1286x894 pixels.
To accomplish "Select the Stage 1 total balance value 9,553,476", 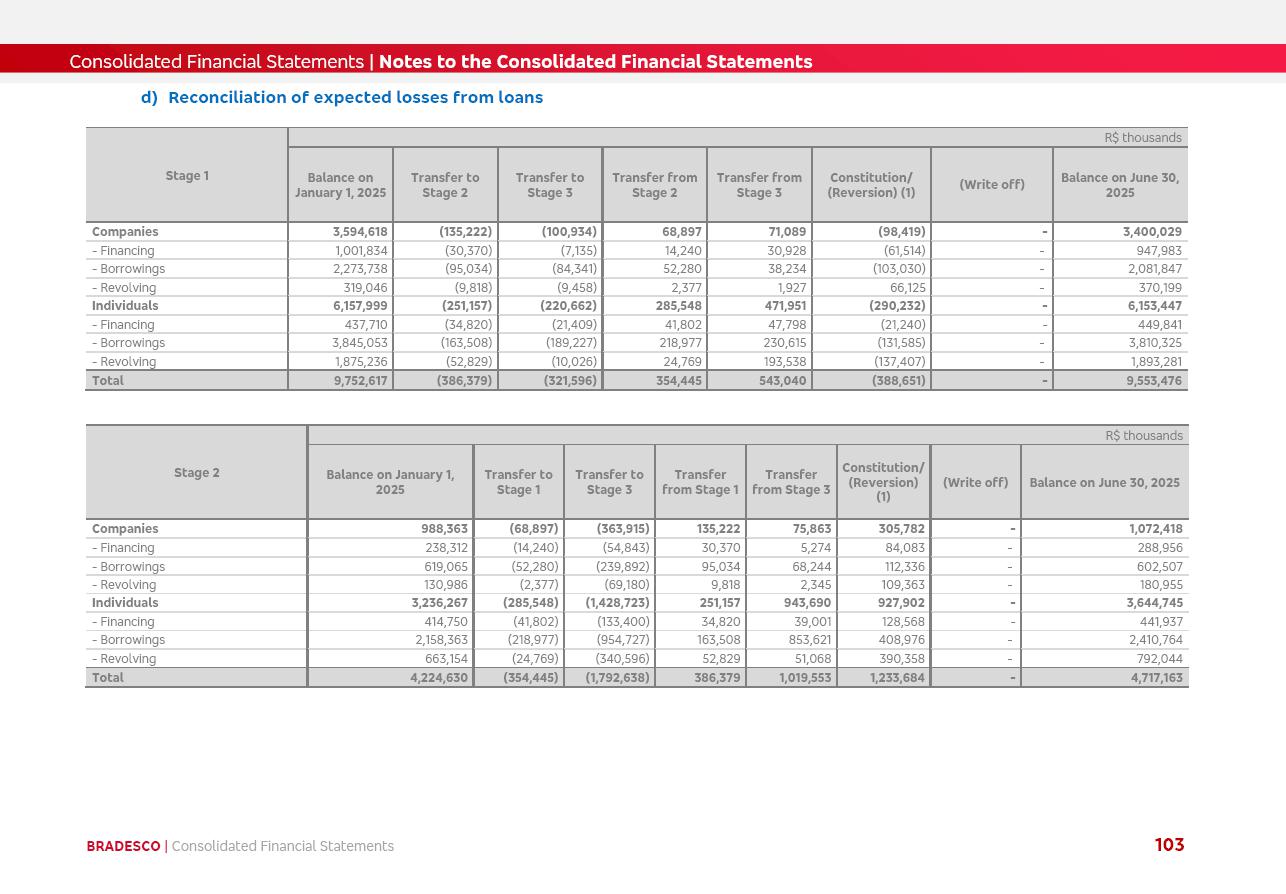I will (1154, 381).
